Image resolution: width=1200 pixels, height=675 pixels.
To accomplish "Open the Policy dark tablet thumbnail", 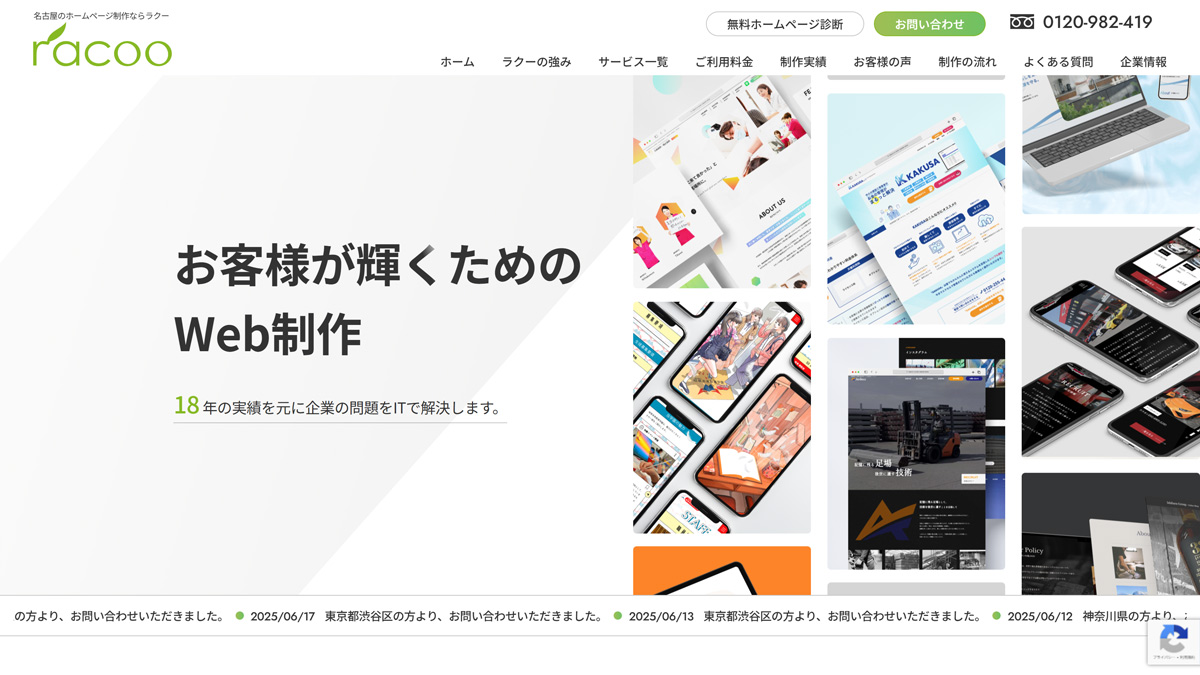I will coord(1111,533).
